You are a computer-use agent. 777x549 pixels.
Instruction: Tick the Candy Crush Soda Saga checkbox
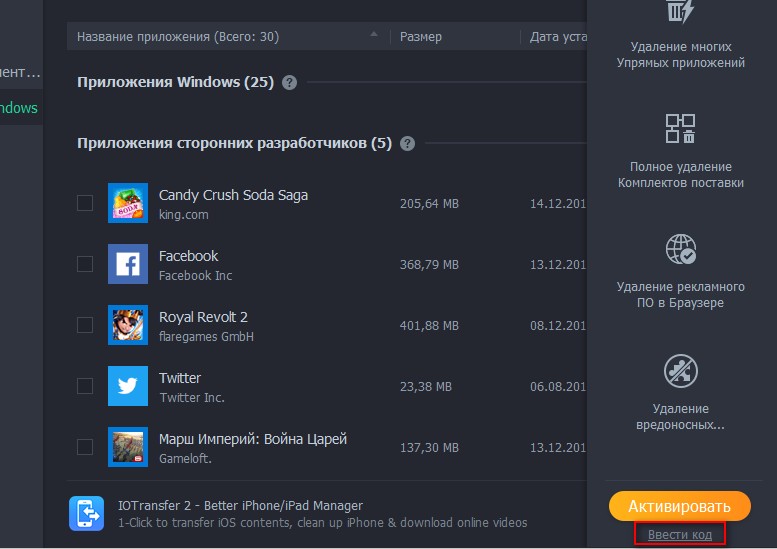[x=85, y=203]
